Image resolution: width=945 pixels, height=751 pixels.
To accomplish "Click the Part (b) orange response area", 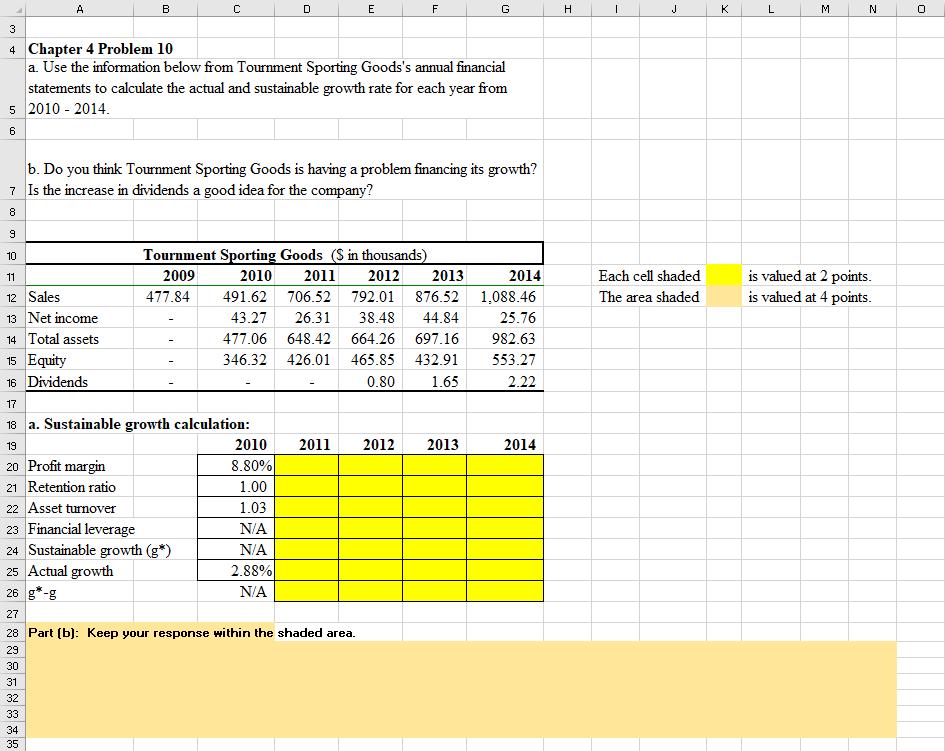I will point(462,690).
